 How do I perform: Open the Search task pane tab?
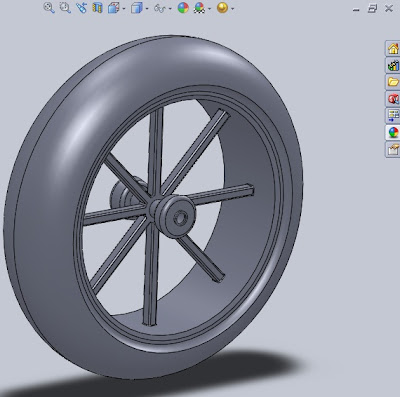click(x=393, y=99)
